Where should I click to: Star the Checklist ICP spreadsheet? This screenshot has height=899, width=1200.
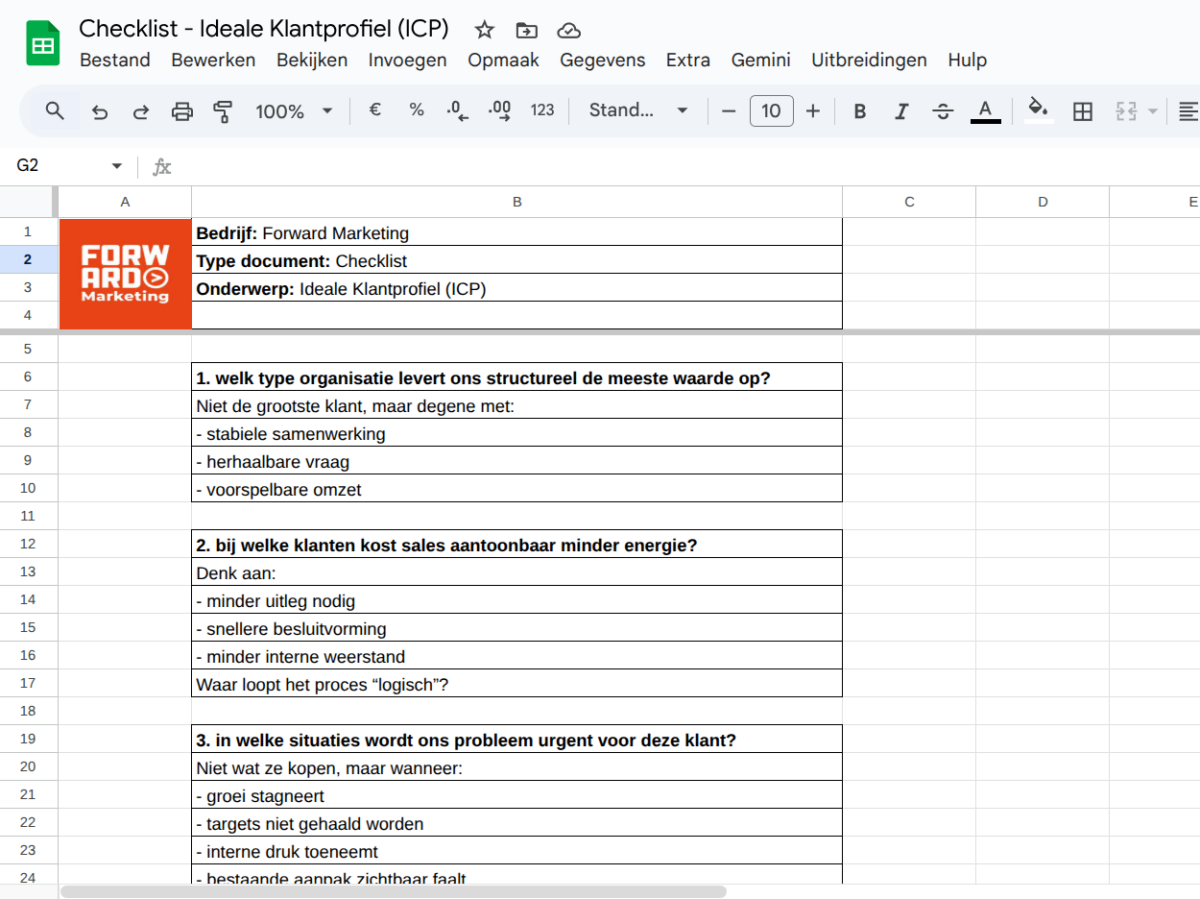(484, 30)
